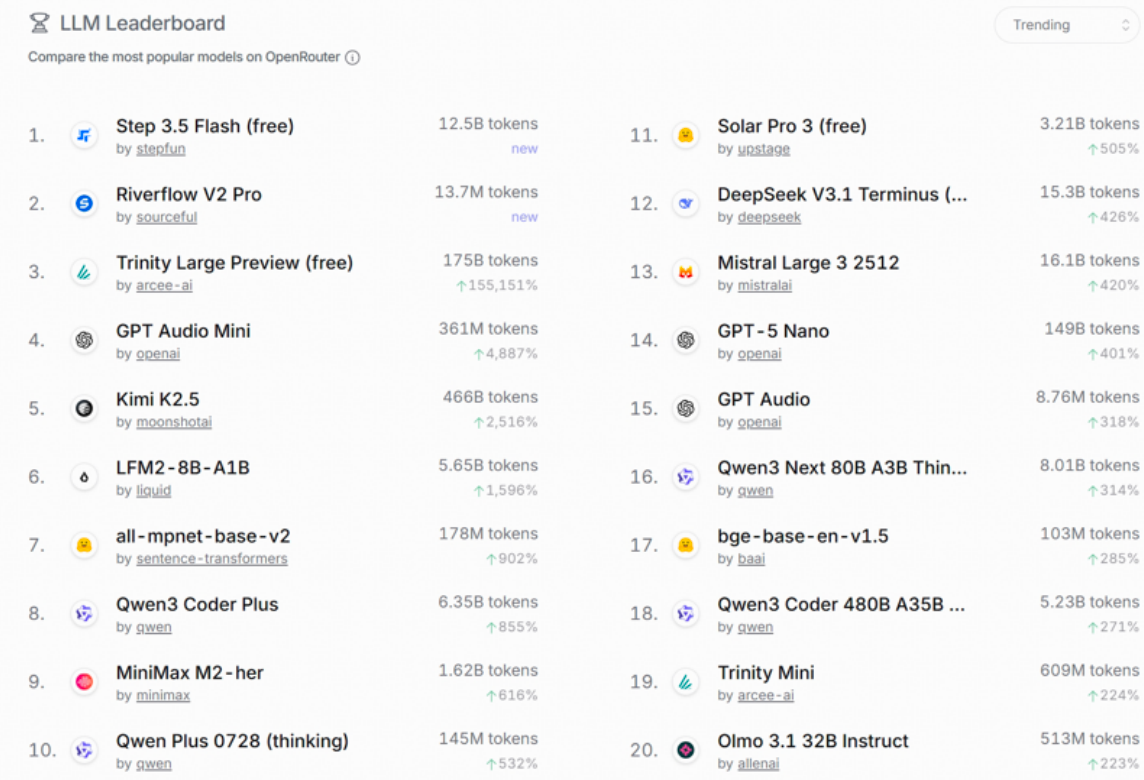Click the Step 3.5 Flash stepfun logo

point(84,136)
